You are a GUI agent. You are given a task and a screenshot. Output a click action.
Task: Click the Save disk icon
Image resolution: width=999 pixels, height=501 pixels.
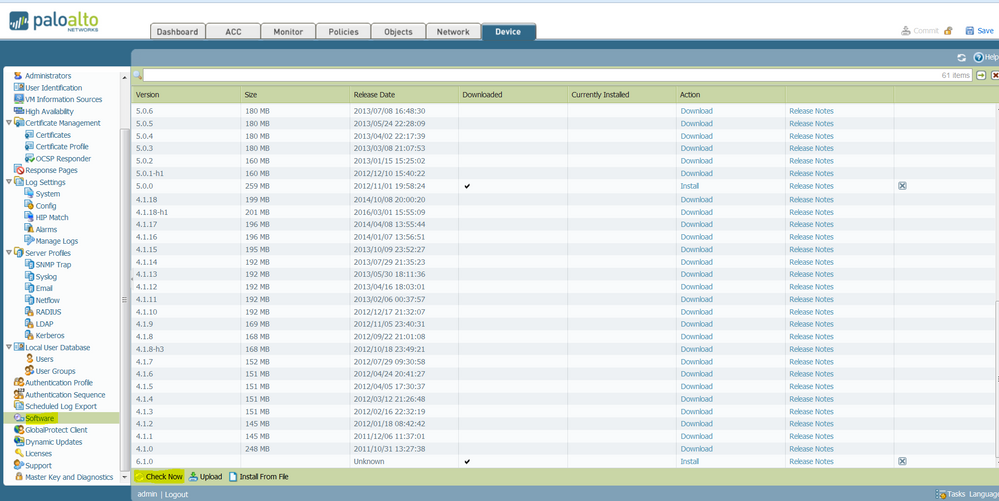tap(970, 31)
